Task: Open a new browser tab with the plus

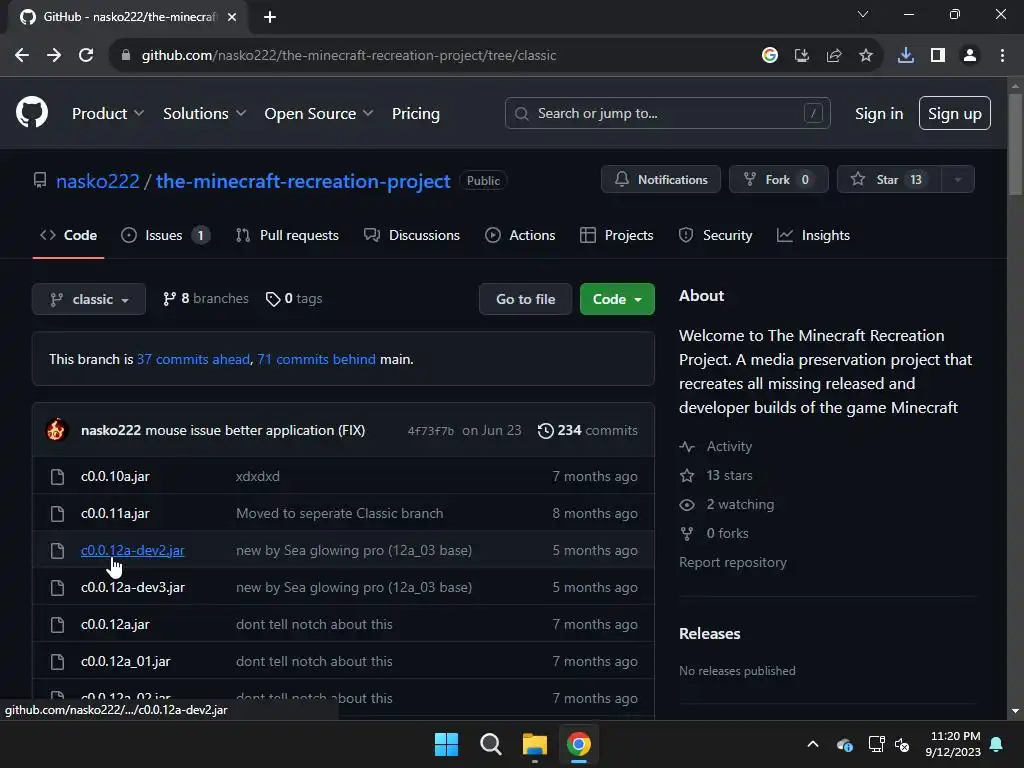Action: 270,17
